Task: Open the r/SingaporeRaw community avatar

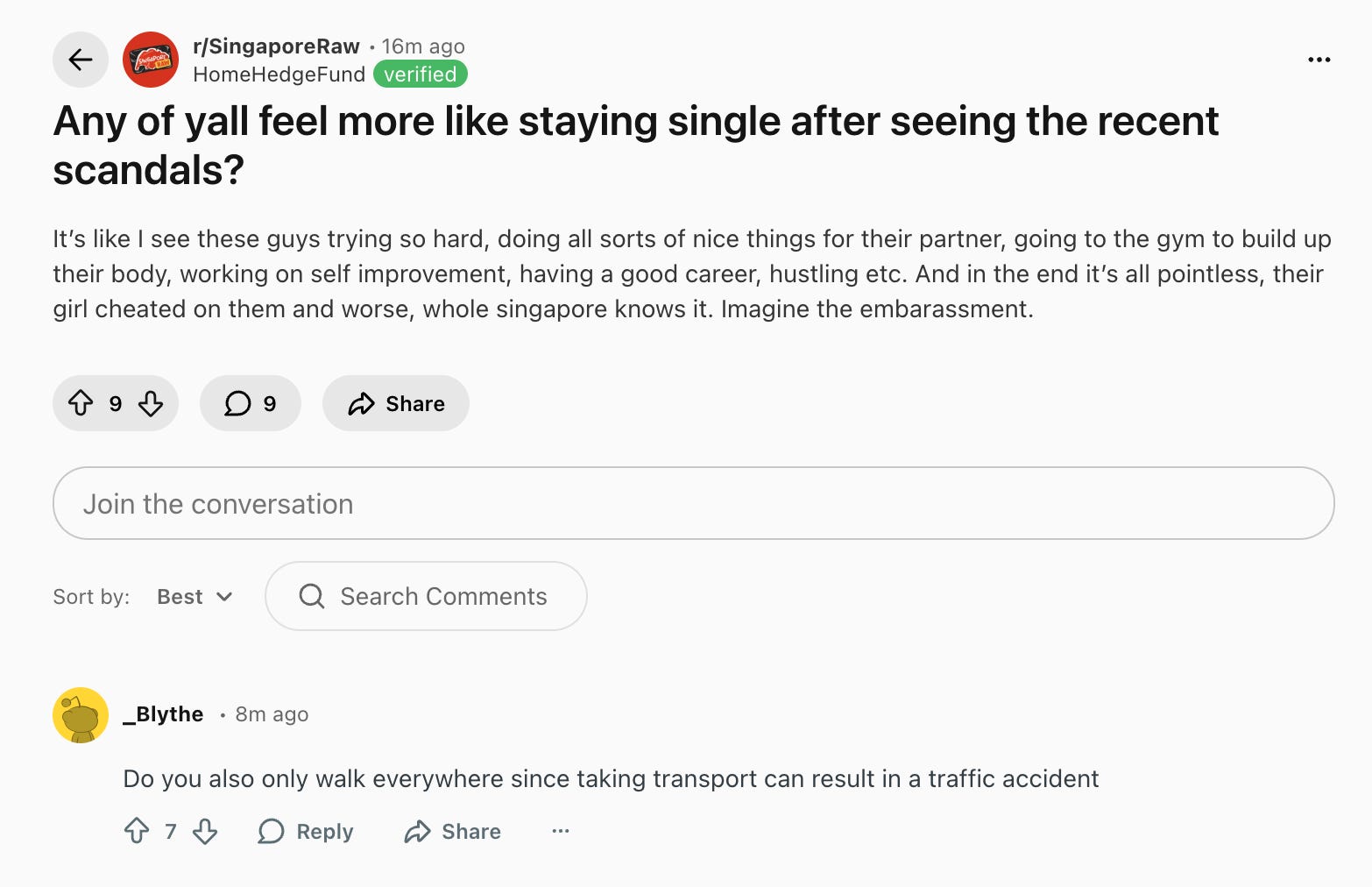Action: (151, 60)
